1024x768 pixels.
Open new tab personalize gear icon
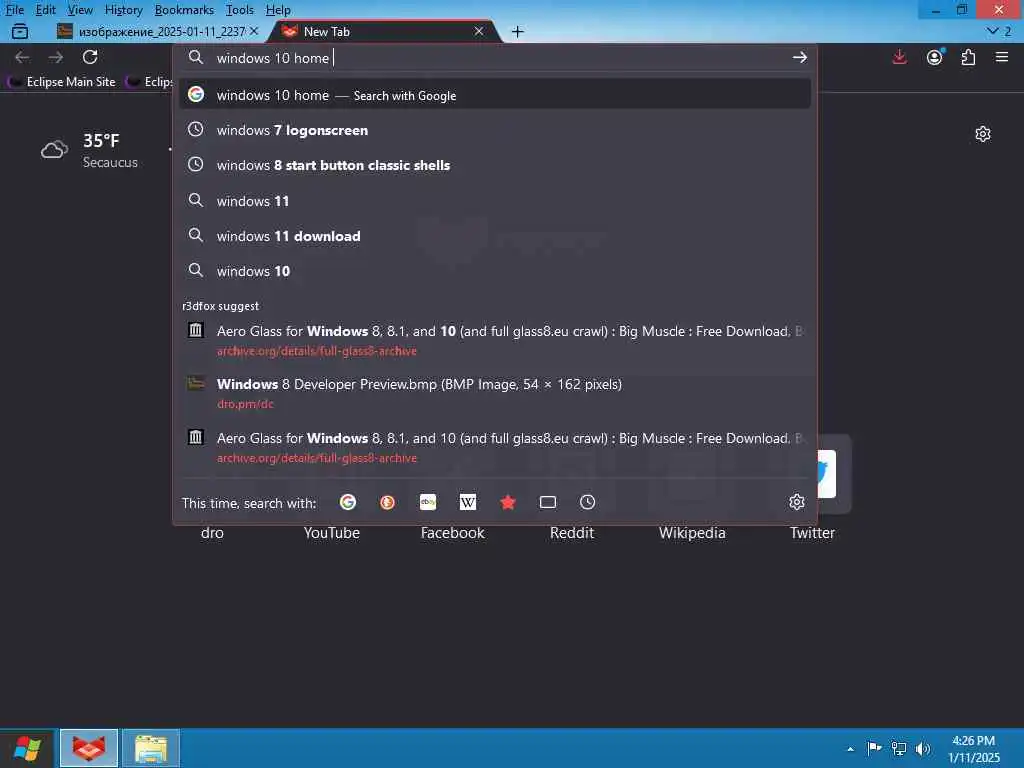[983, 134]
